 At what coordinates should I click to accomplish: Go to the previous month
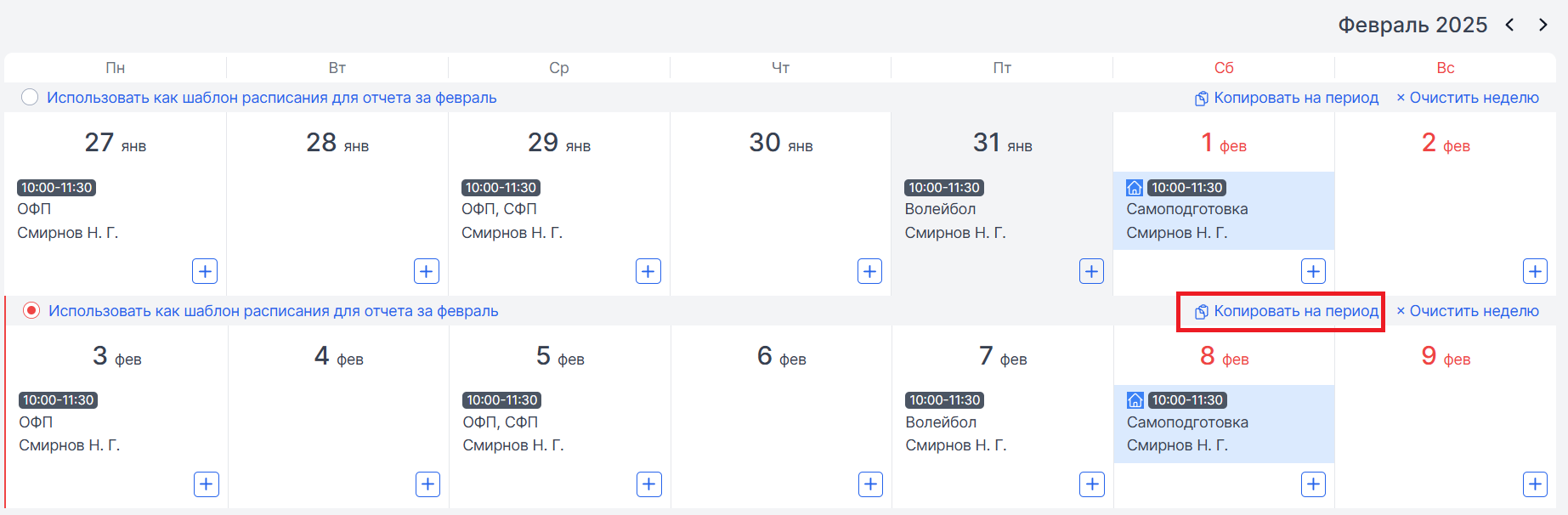pos(1510,25)
